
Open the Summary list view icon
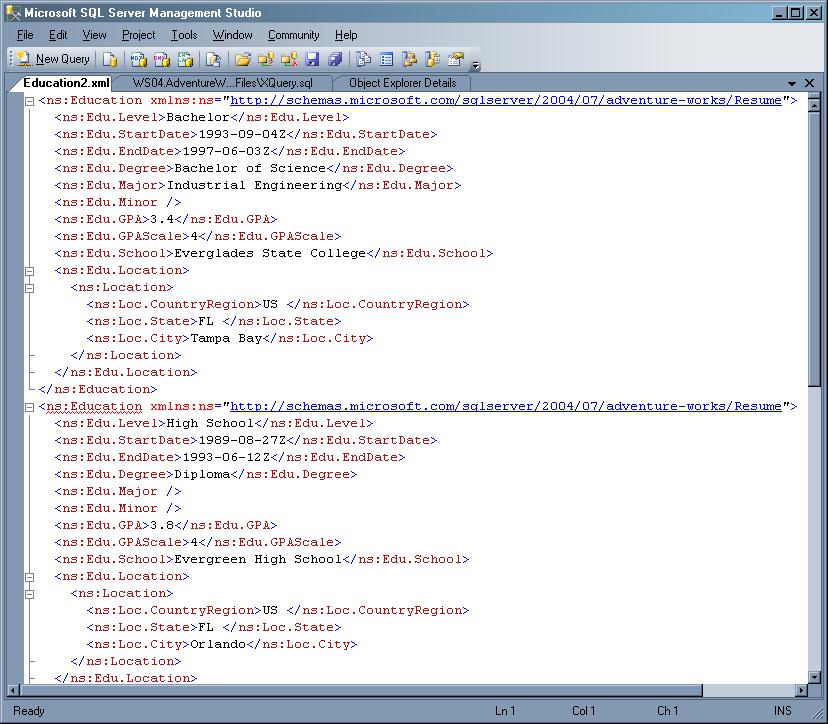(x=387, y=59)
